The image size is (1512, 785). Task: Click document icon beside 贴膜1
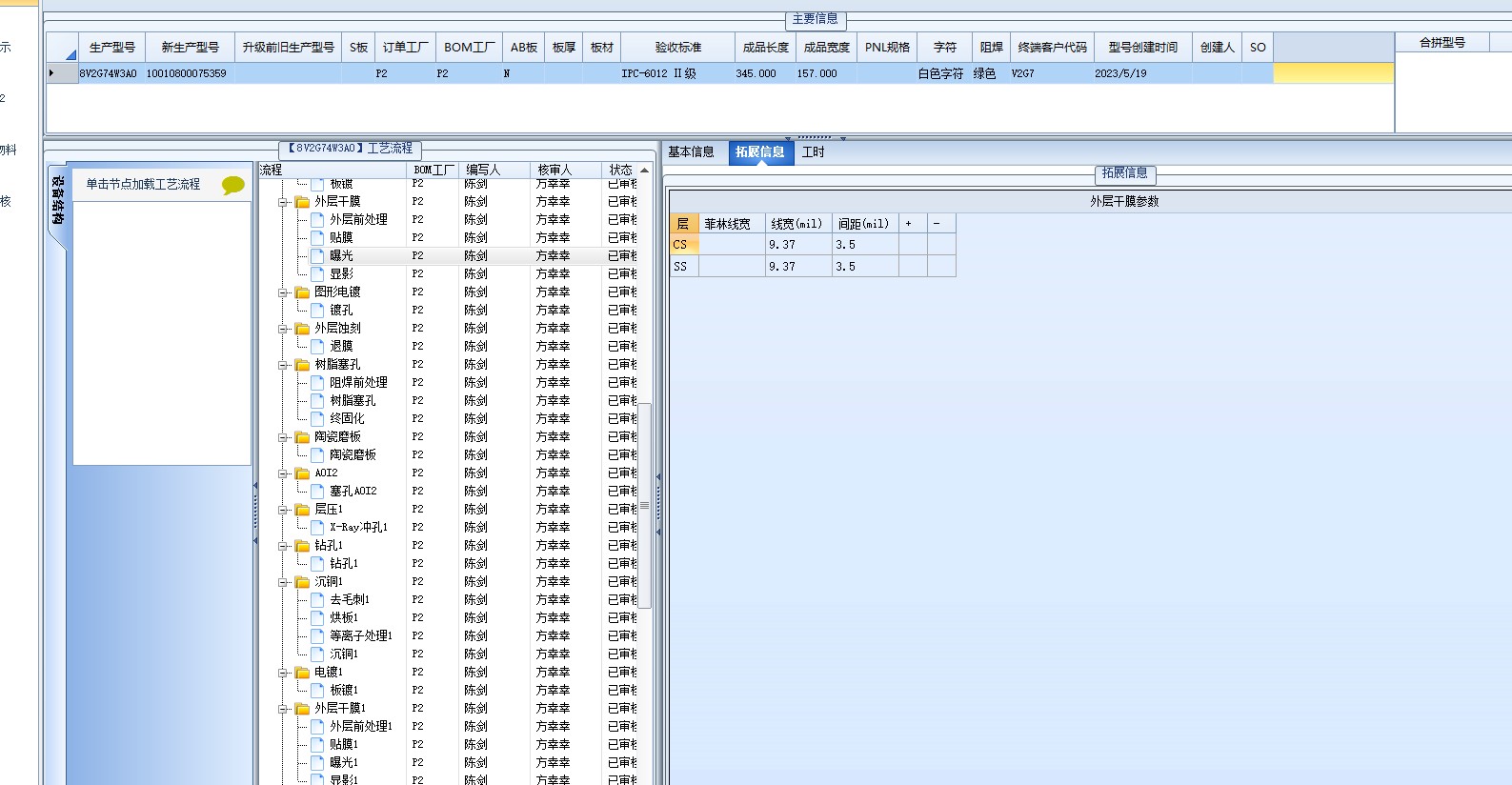coord(318,745)
